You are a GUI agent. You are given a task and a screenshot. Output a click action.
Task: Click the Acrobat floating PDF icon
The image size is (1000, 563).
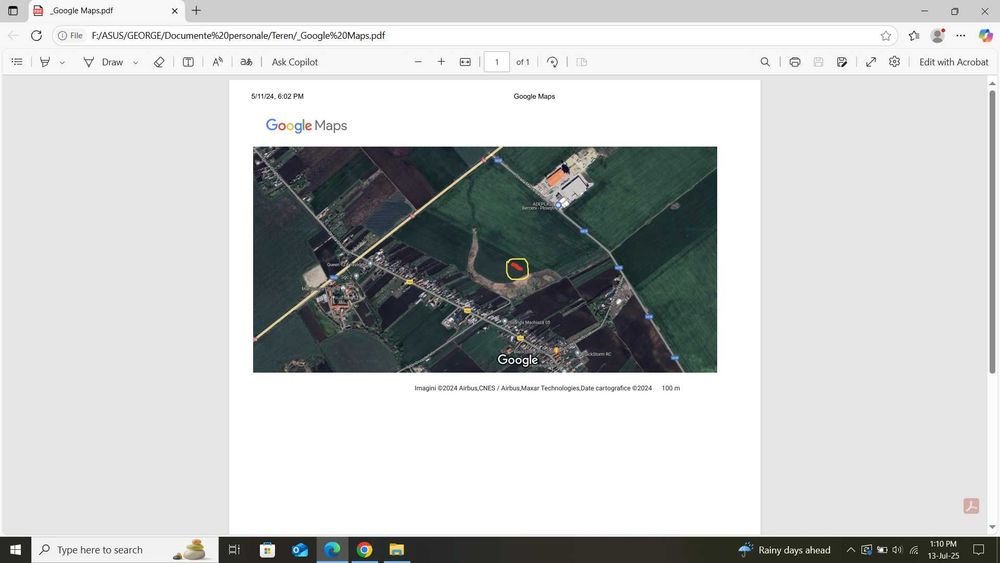(971, 506)
